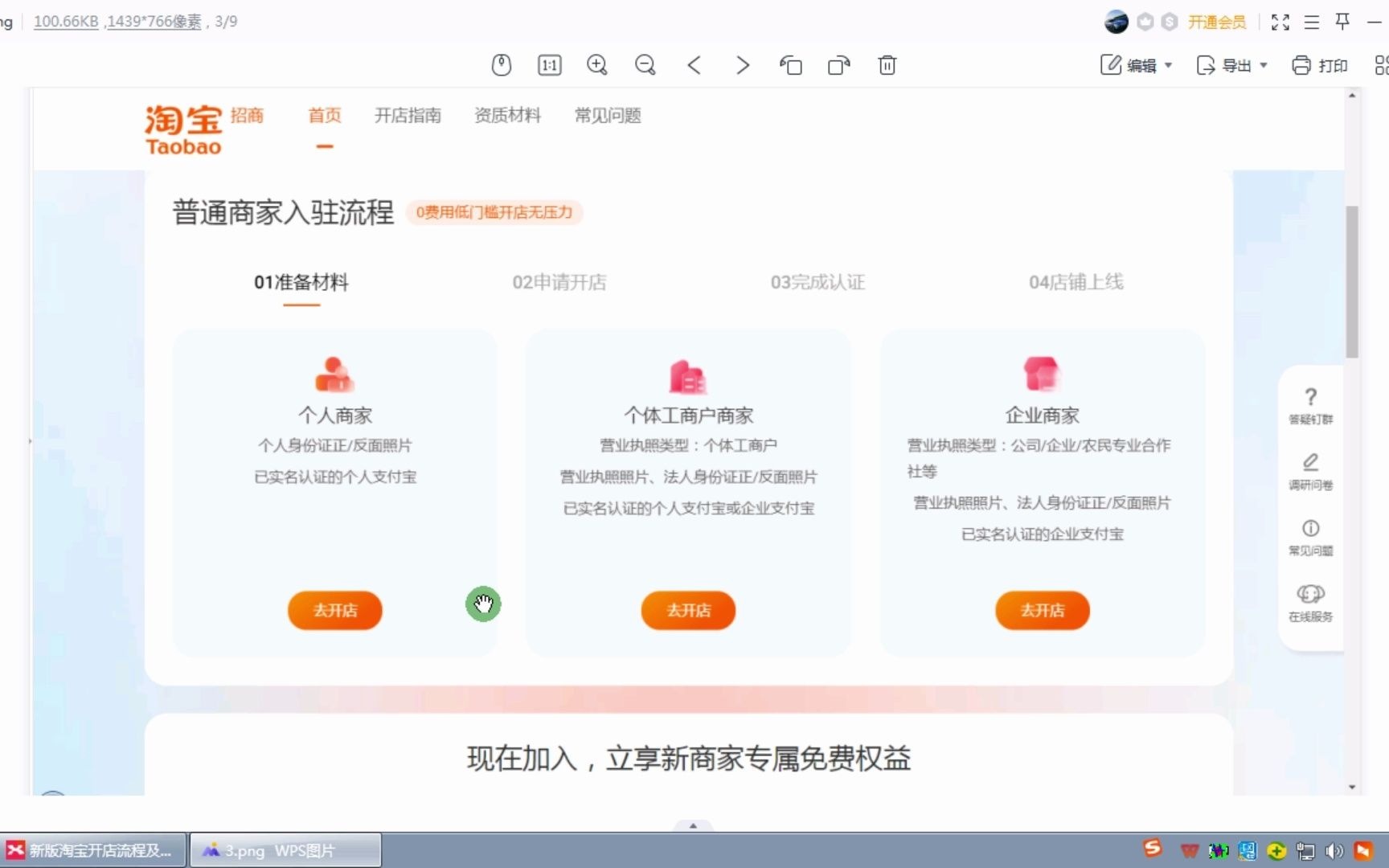Pin the window on top with pin icon

(1342, 21)
